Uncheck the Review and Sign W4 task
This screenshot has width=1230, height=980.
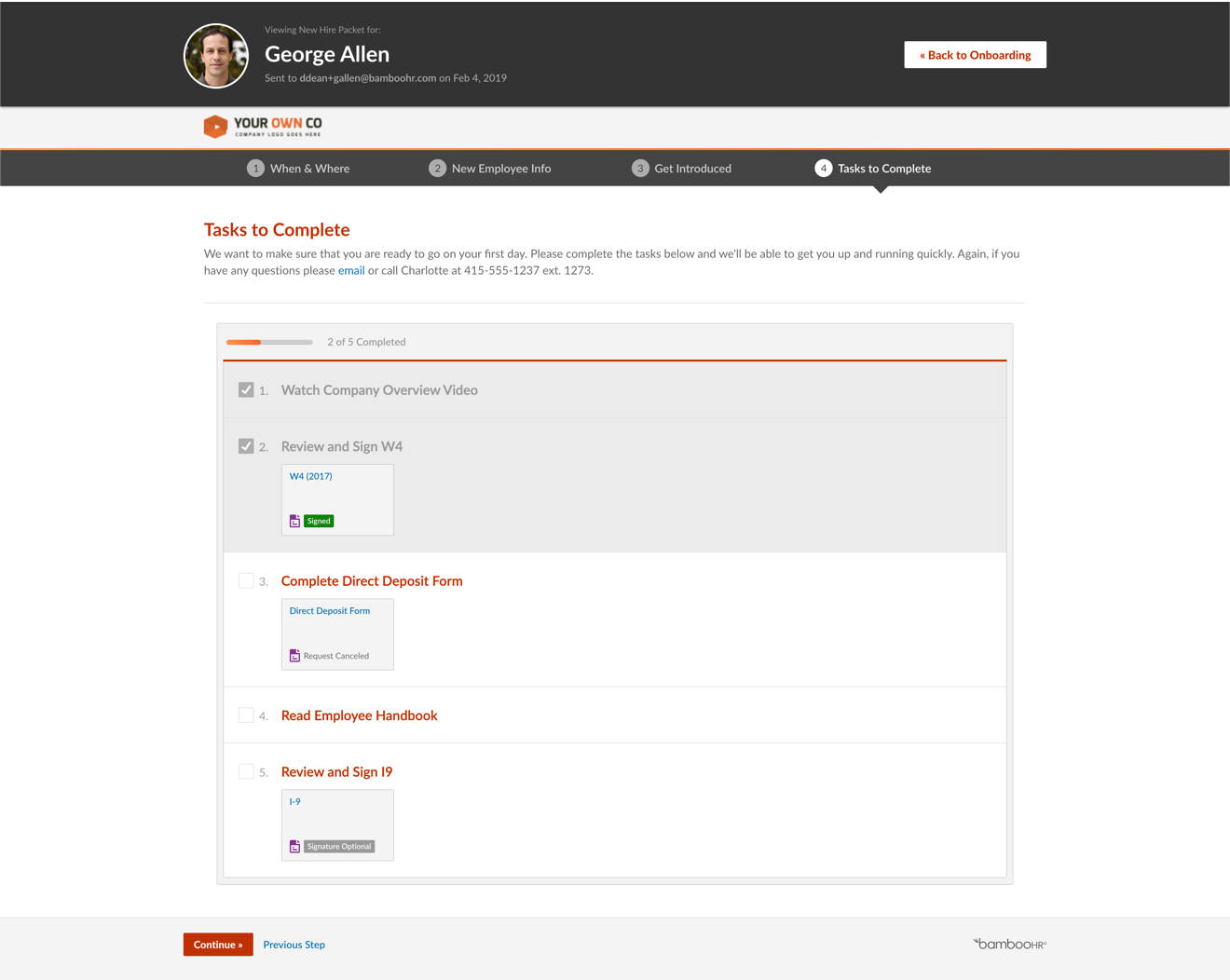pyautogui.click(x=247, y=445)
